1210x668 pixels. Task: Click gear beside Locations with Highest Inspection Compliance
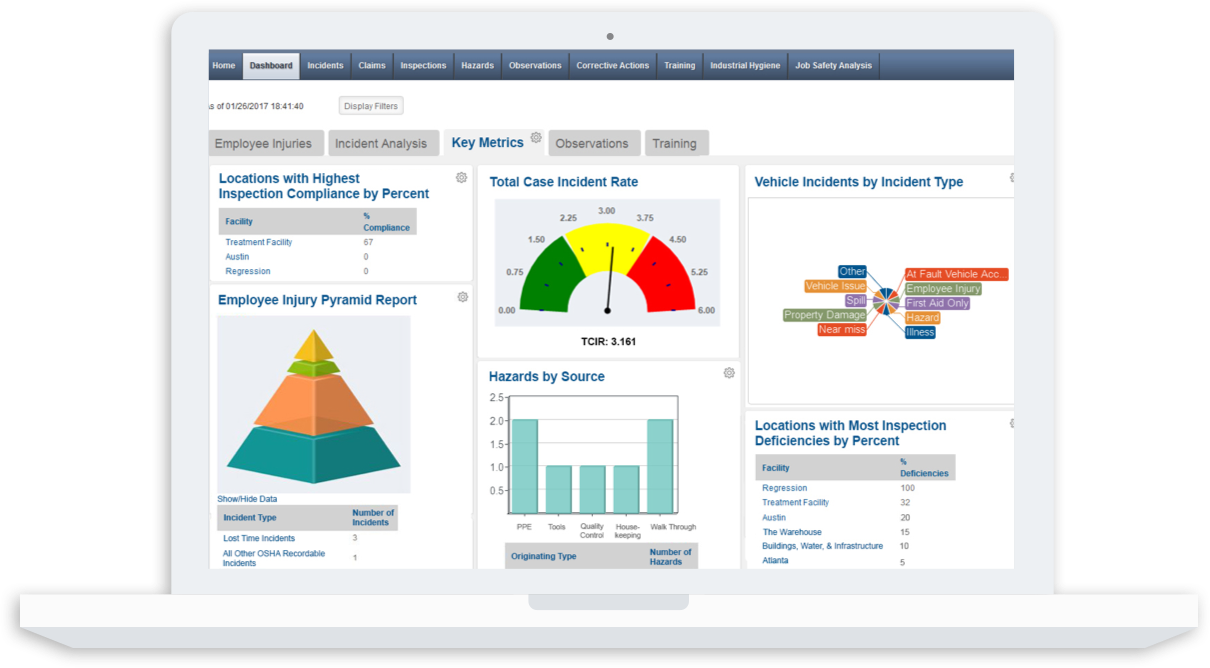click(x=461, y=176)
